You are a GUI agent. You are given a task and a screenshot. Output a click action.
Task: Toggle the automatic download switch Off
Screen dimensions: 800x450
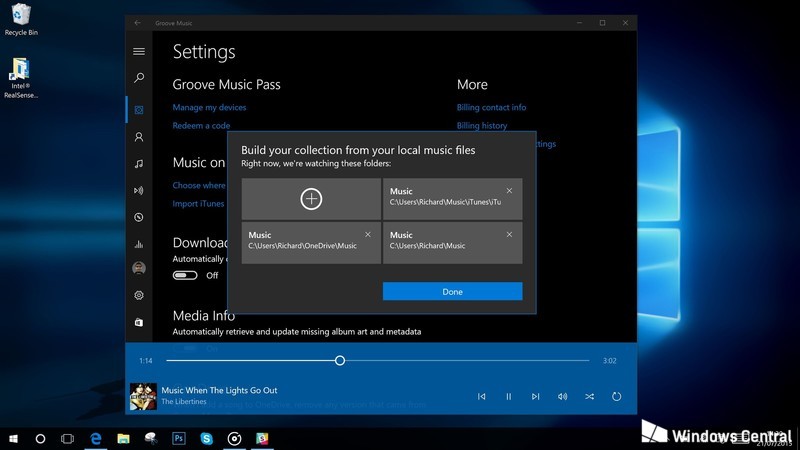(x=185, y=276)
